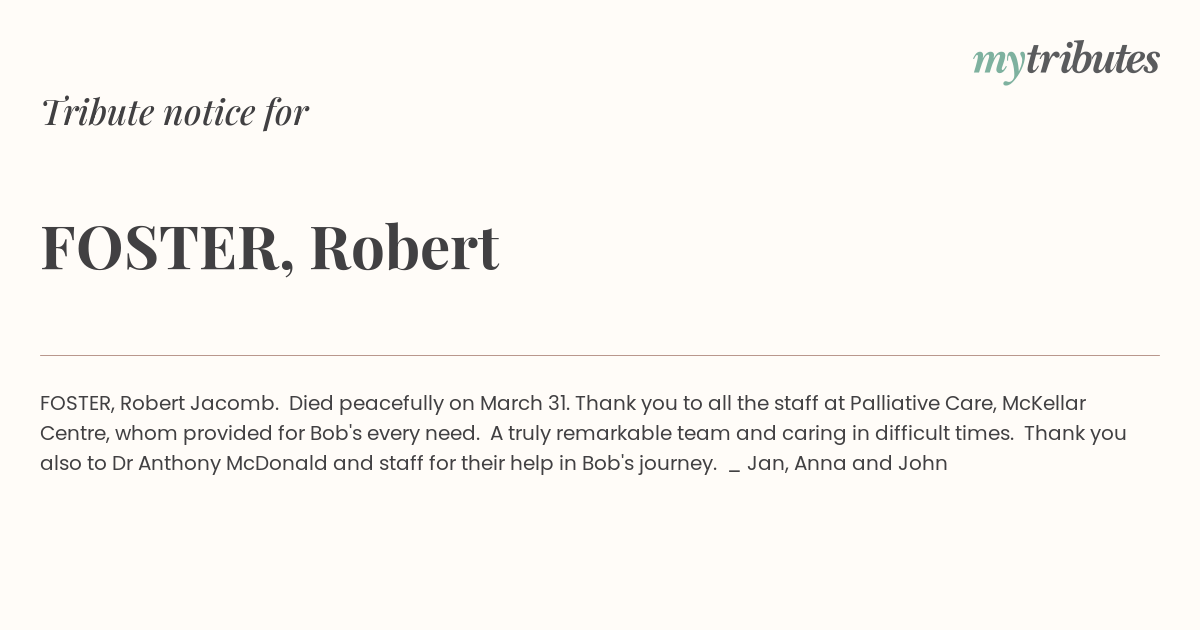The height and width of the screenshot is (630, 1200).
Task: Click "Thank you" ending the second line
Action: coord(1075,434)
